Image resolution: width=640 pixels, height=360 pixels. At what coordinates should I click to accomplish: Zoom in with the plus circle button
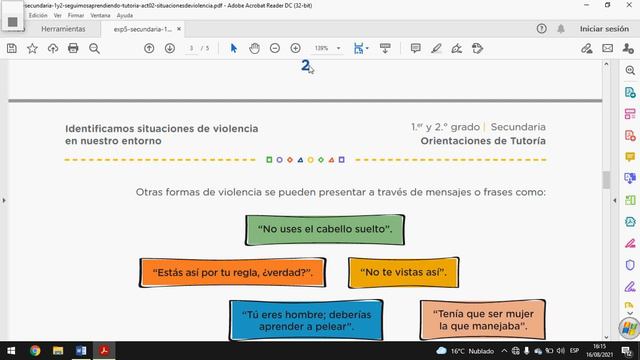[x=296, y=49]
